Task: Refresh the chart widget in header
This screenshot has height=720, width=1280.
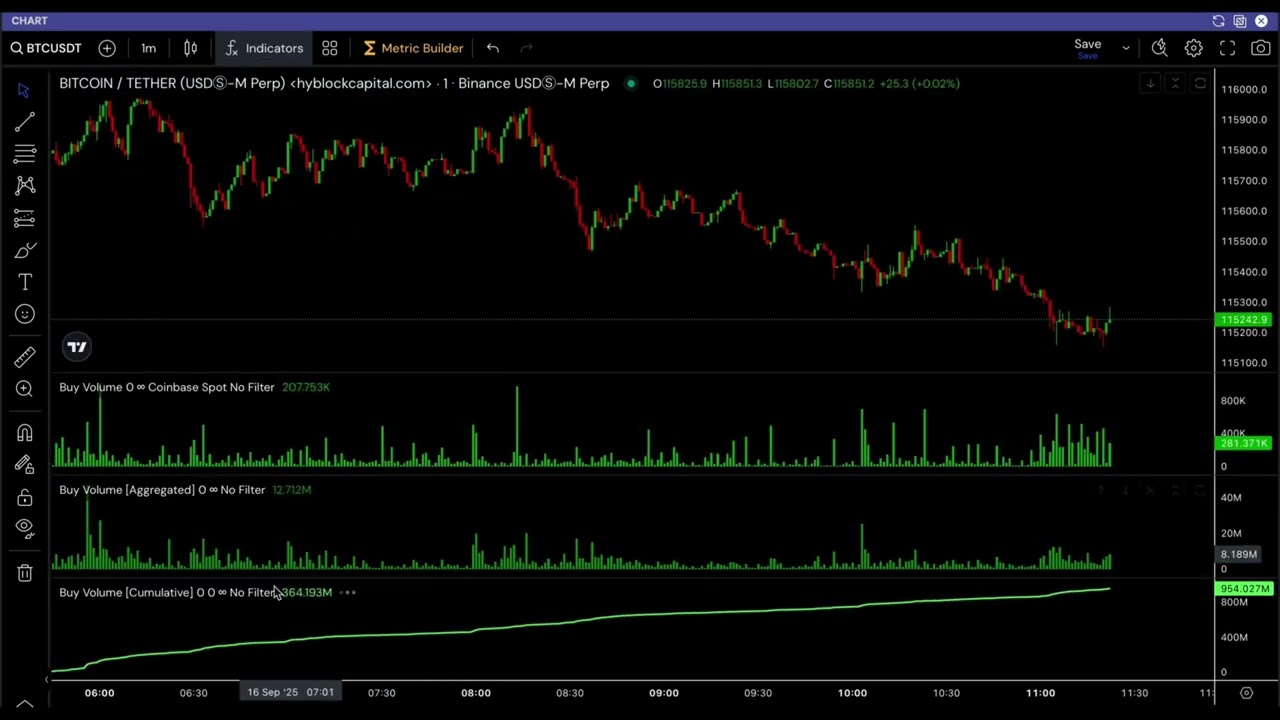Action: click(x=1218, y=21)
